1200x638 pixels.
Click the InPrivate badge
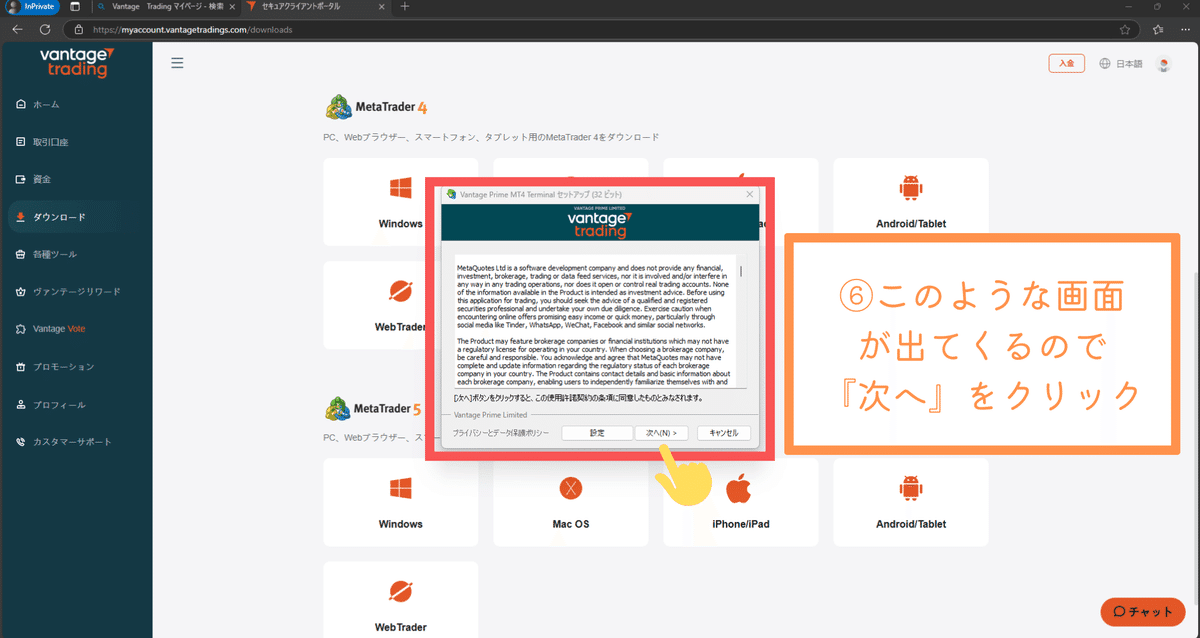[33, 6]
